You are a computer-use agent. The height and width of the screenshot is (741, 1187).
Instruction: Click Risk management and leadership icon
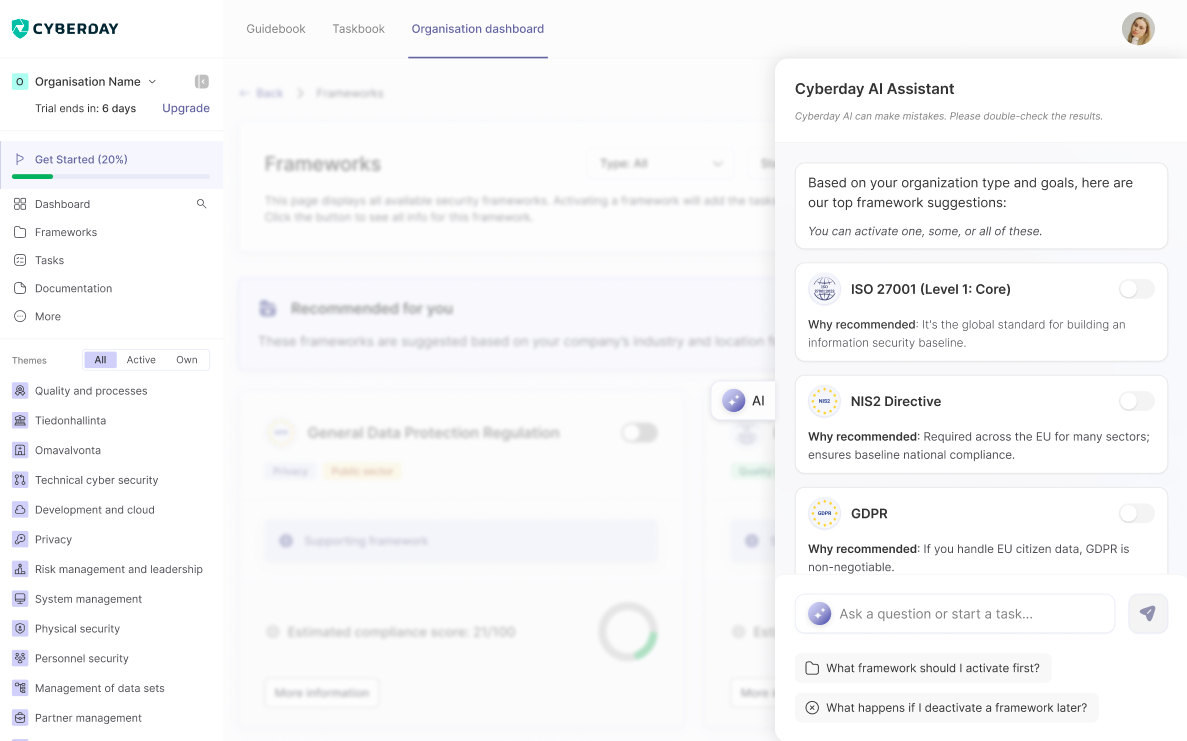coord(20,569)
